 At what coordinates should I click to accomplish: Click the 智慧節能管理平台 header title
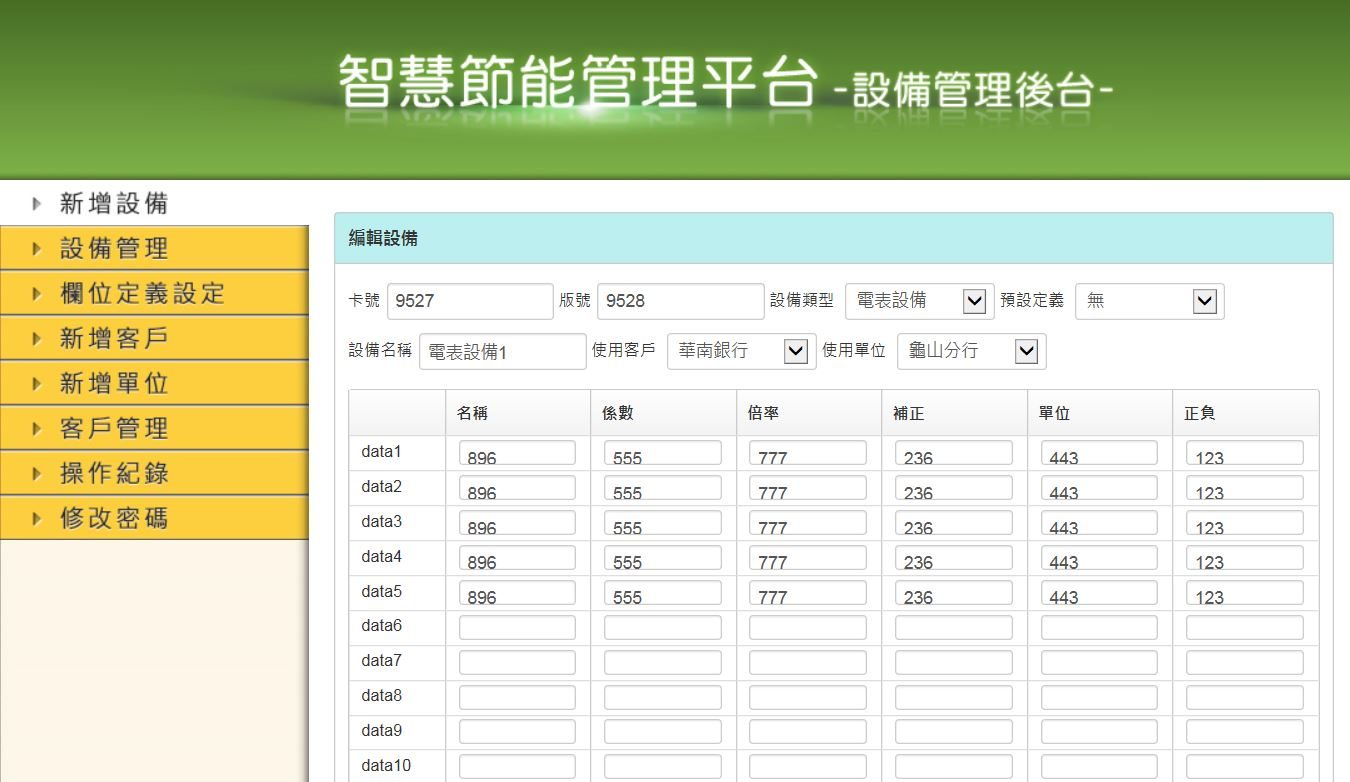click(578, 83)
